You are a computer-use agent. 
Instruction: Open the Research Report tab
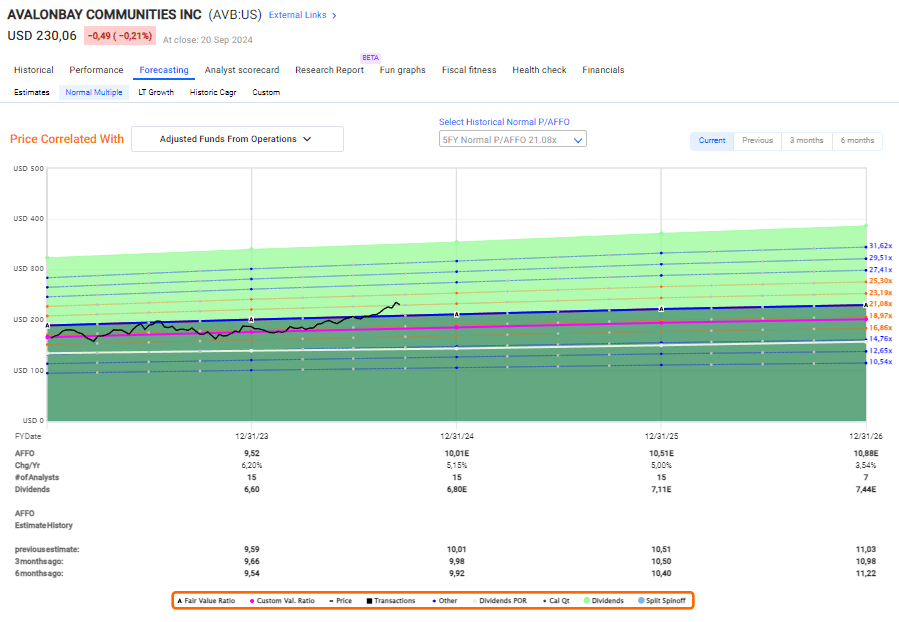point(330,70)
